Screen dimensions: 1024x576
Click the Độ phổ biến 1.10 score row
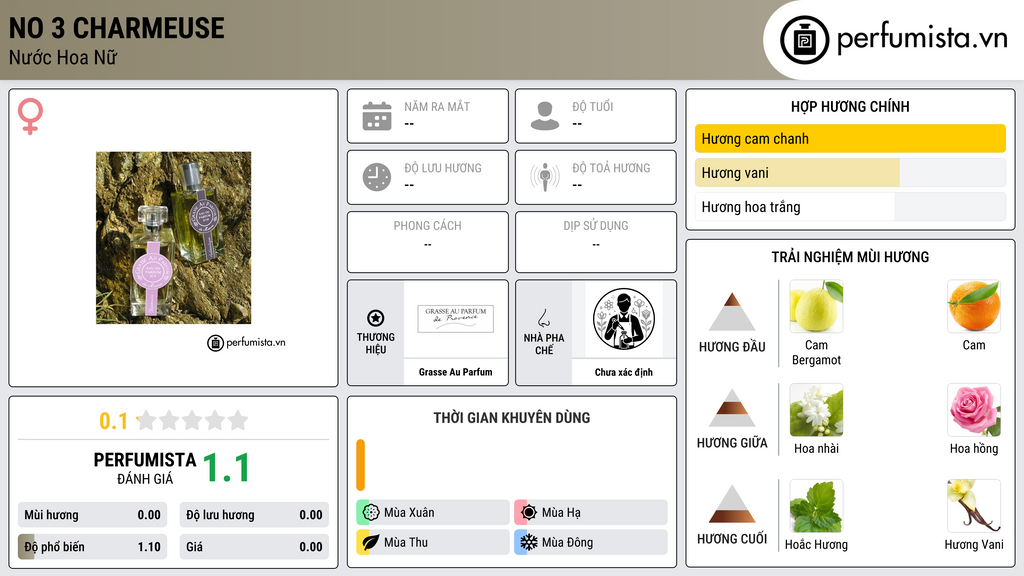92,547
